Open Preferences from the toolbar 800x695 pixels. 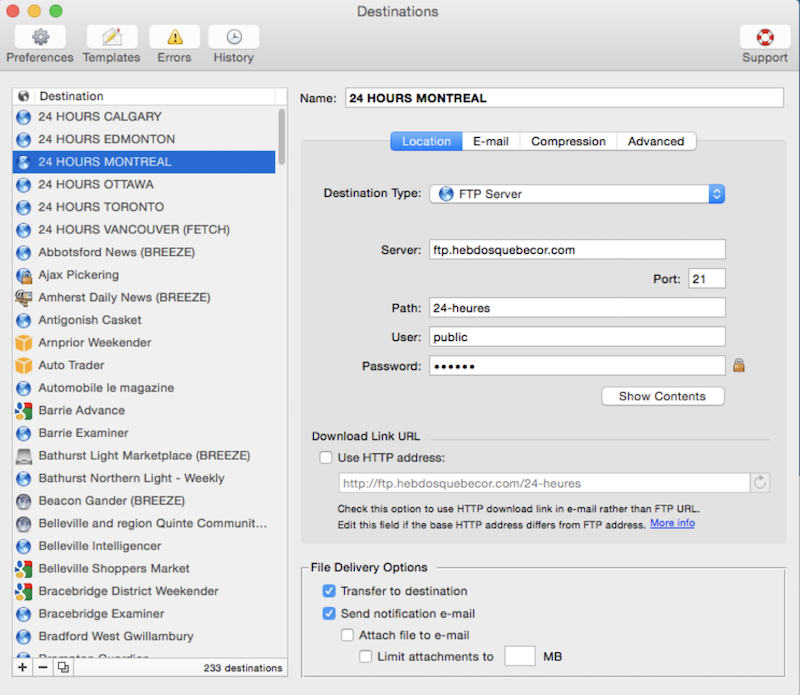tap(40, 38)
